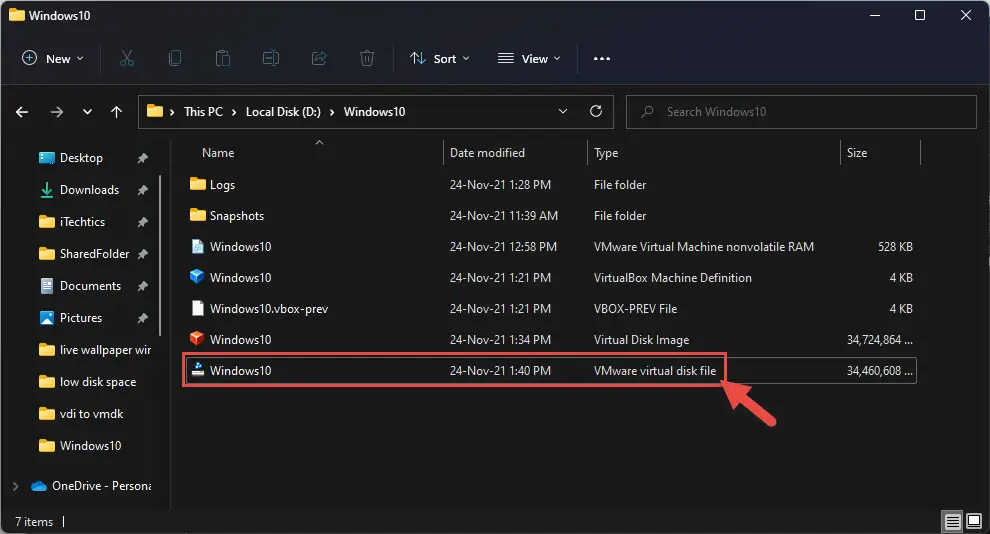The width and height of the screenshot is (990, 534).
Task: Switch to large thumbnails view icon
Action: 974,521
